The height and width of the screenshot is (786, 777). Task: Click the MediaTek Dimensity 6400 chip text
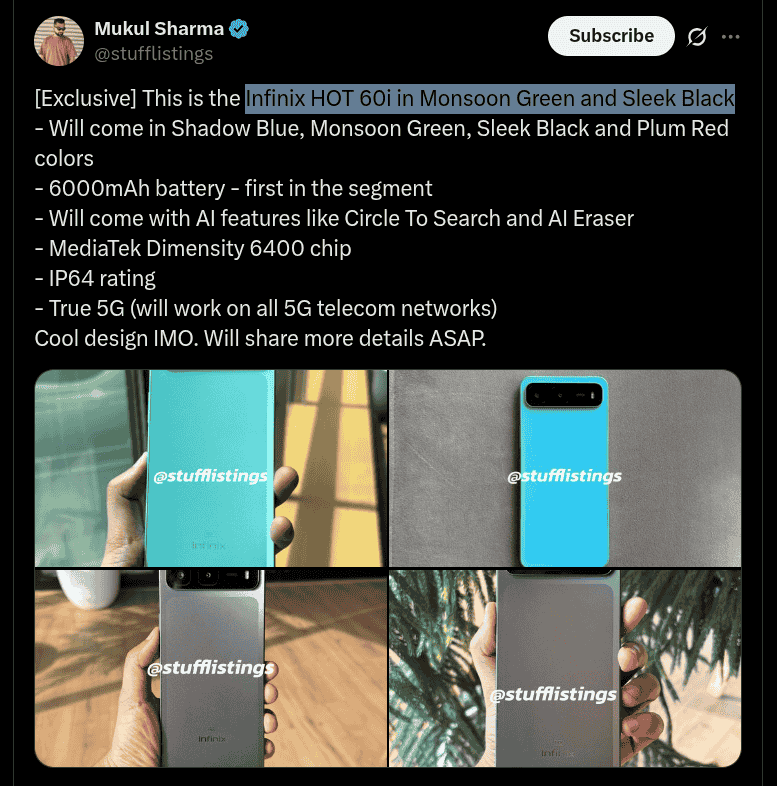click(x=193, y=249)
